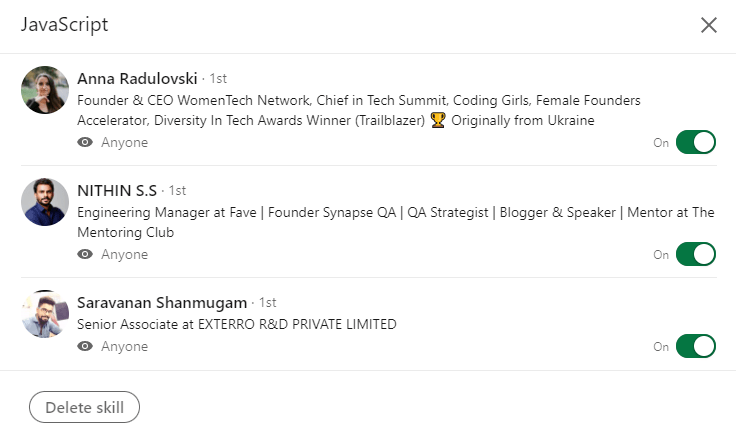Click eye visibility icon under NITHIN S.S
This screenshot has width=736, height=429.
[85, 255]
